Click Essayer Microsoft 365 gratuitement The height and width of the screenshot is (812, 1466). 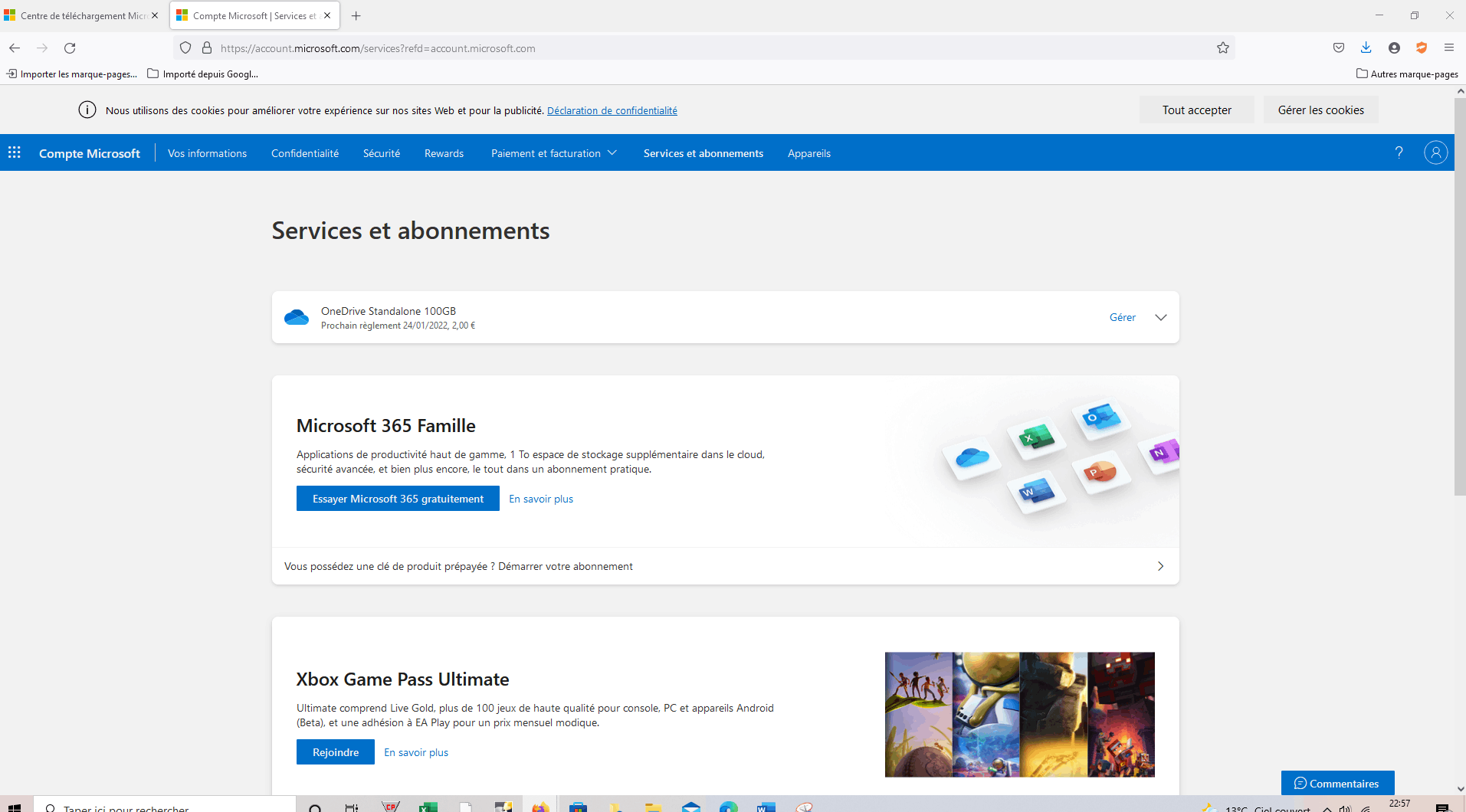pos(398,499)
